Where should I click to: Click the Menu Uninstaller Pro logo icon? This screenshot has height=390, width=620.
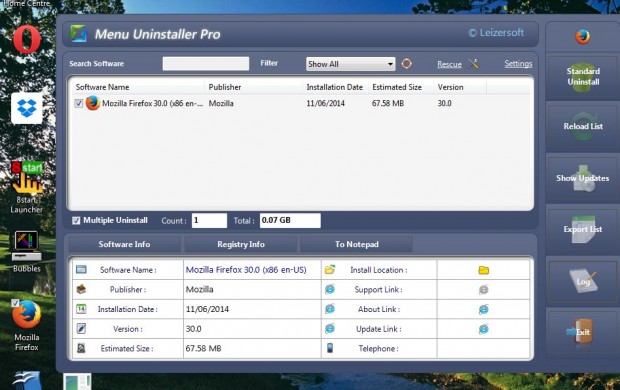[78, 33]
